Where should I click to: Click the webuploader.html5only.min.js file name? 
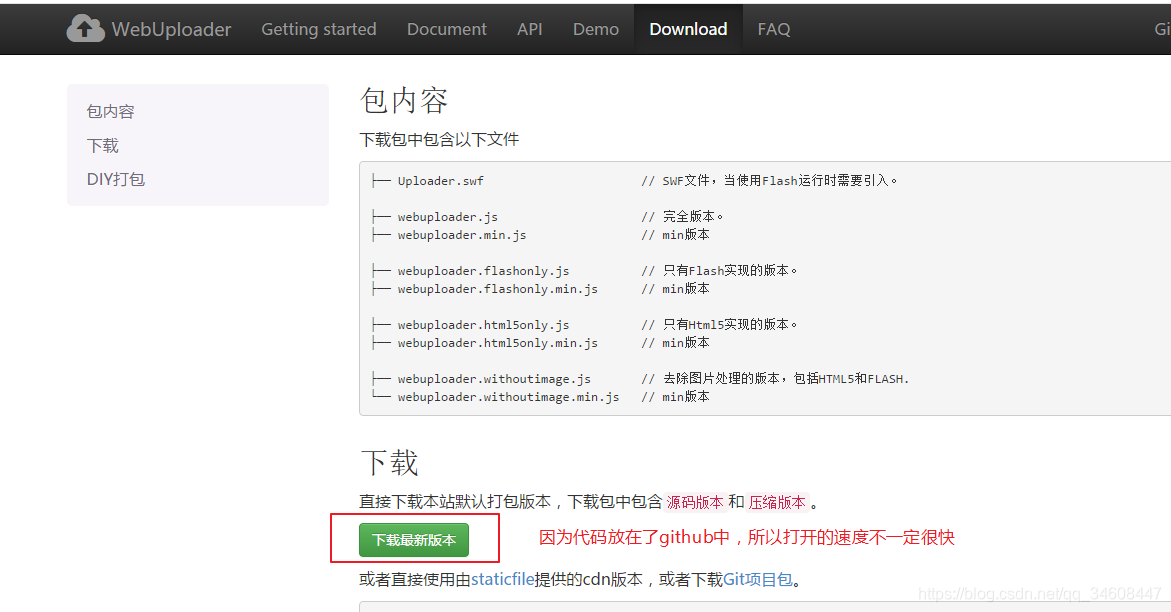[x=498, y=343]
